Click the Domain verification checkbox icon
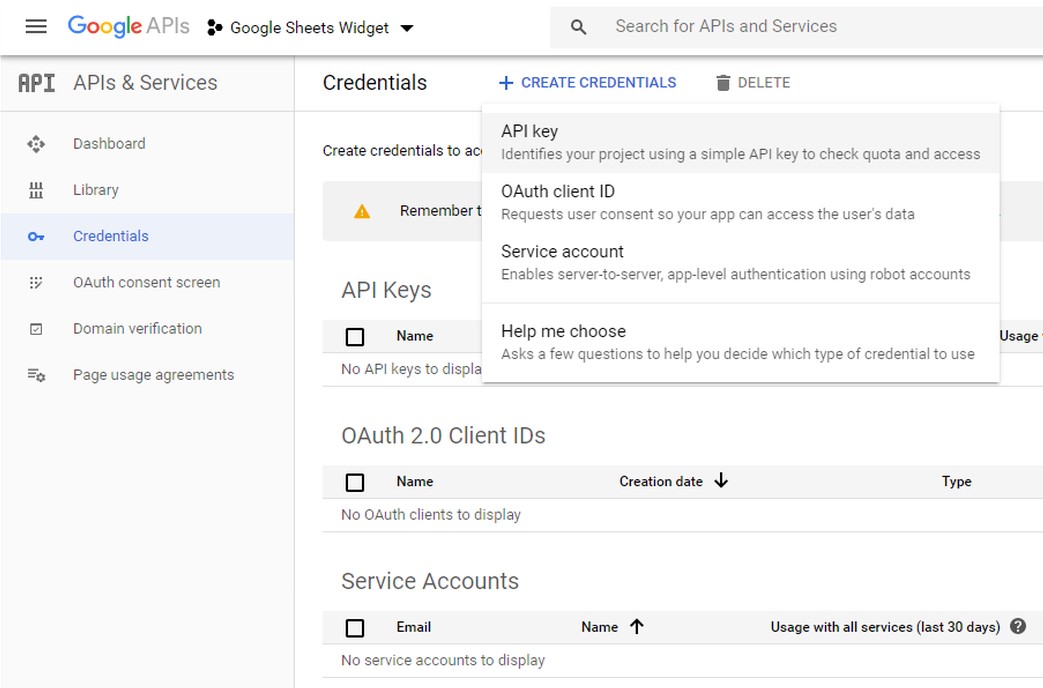This screenshot has height=688, width=1043. 36,329
